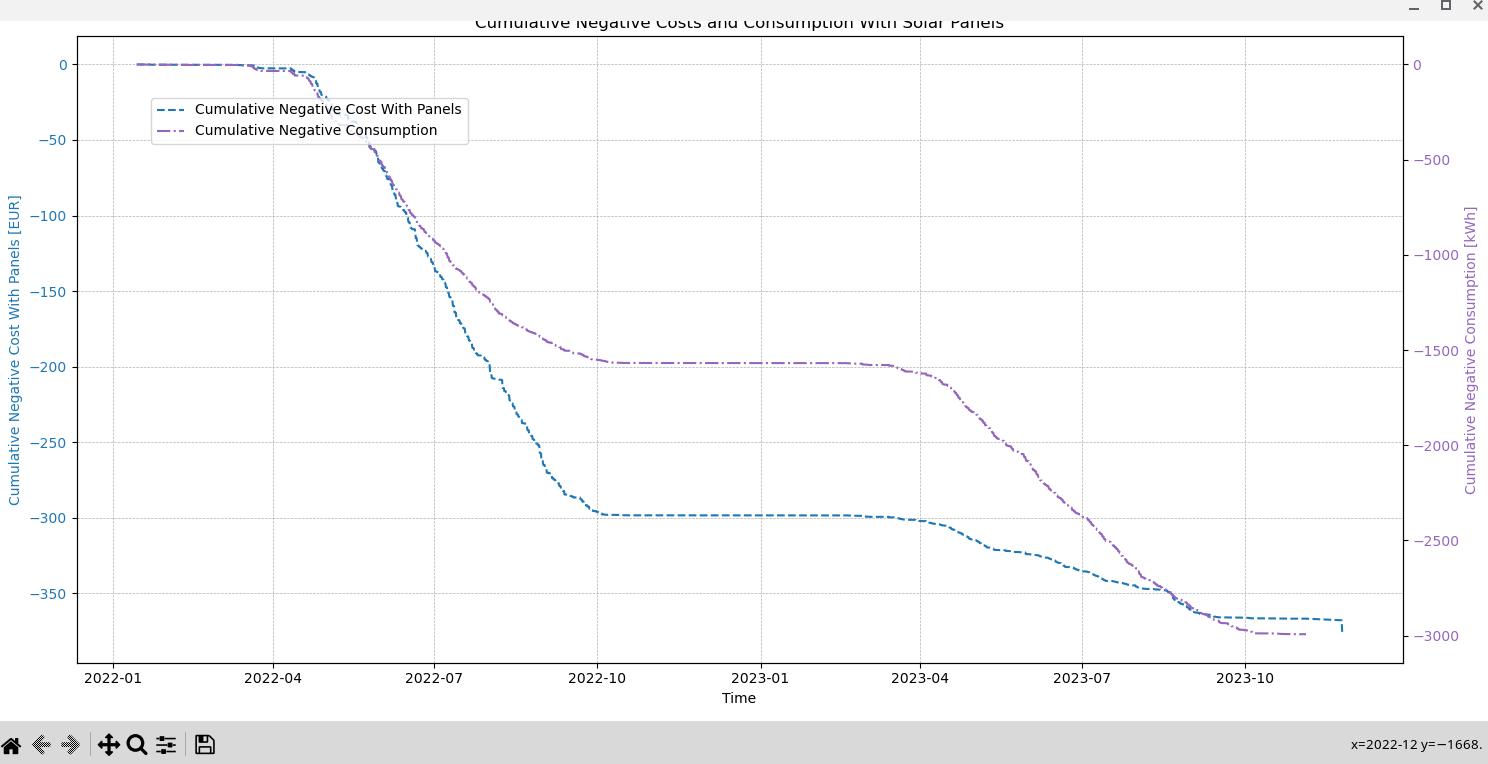1488x764 pixels.
Task: Click the cursor coordinates readout in toolbar
Action: pyautogui.click(x=1416, y=745)
